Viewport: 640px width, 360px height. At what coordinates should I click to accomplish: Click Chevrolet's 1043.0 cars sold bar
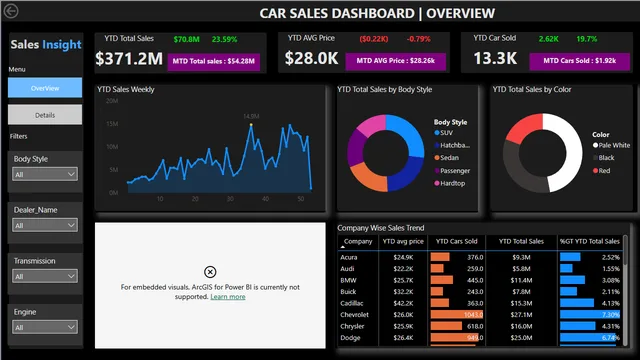tap(457, 315)
